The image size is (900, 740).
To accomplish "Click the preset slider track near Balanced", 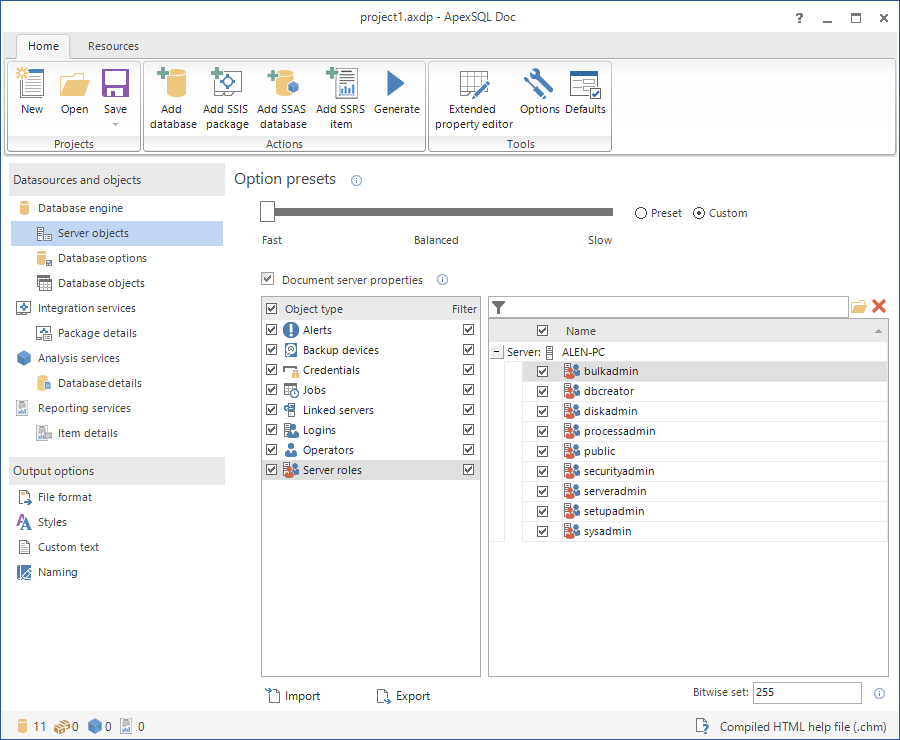I will click(x=436, y=212).
